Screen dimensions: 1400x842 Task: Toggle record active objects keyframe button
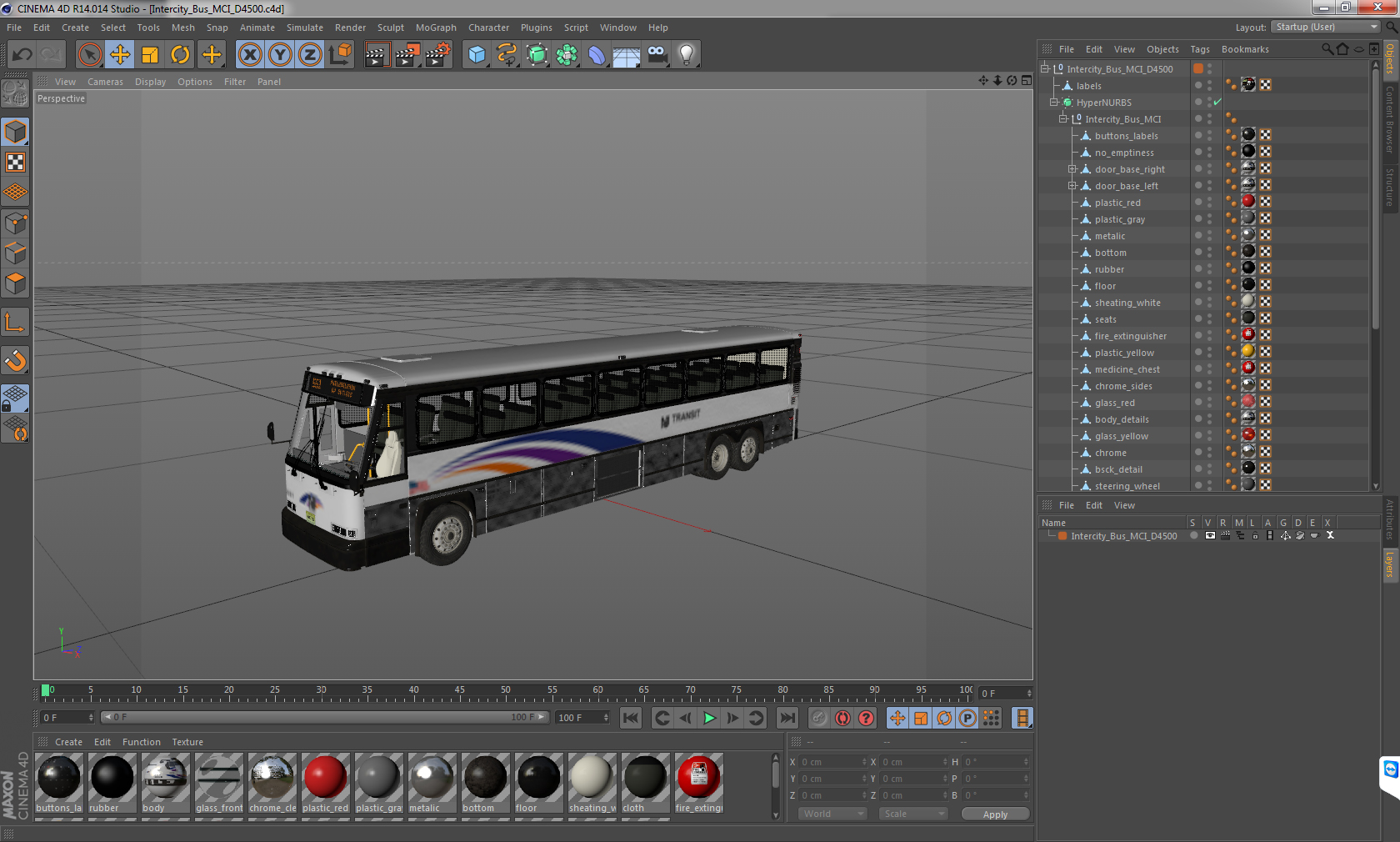point(819,718)
